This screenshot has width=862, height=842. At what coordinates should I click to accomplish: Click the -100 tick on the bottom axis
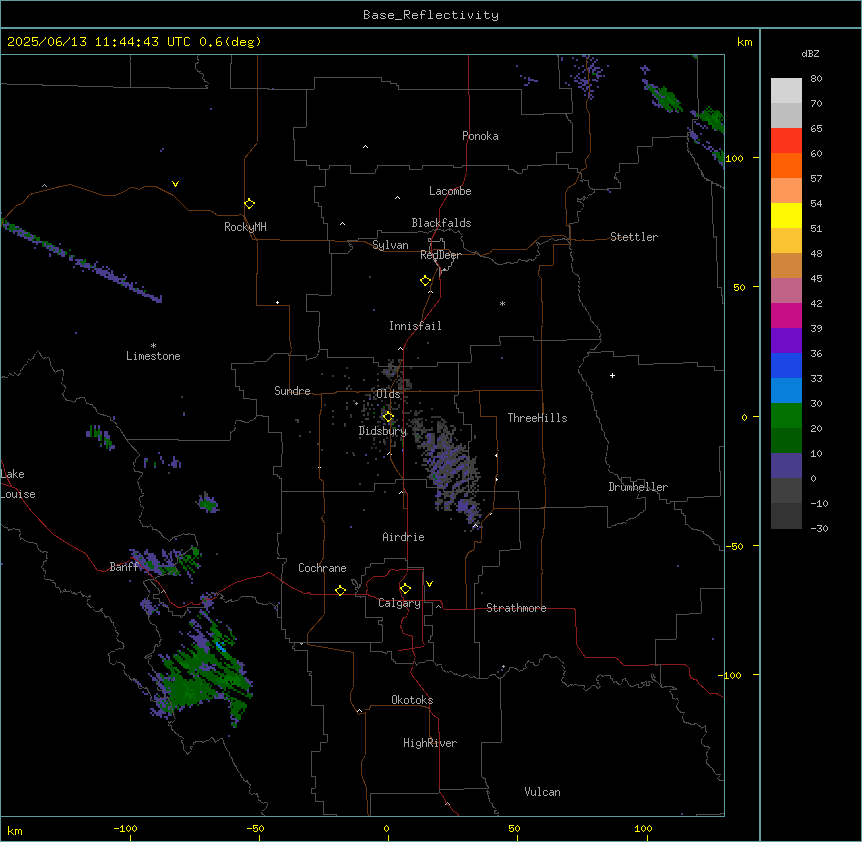tap(125, 828)
